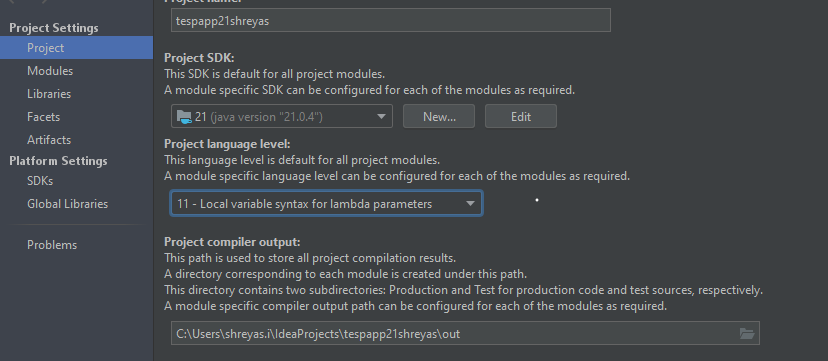Select the 21 java version SDK combo box

[x=281, y=117]
